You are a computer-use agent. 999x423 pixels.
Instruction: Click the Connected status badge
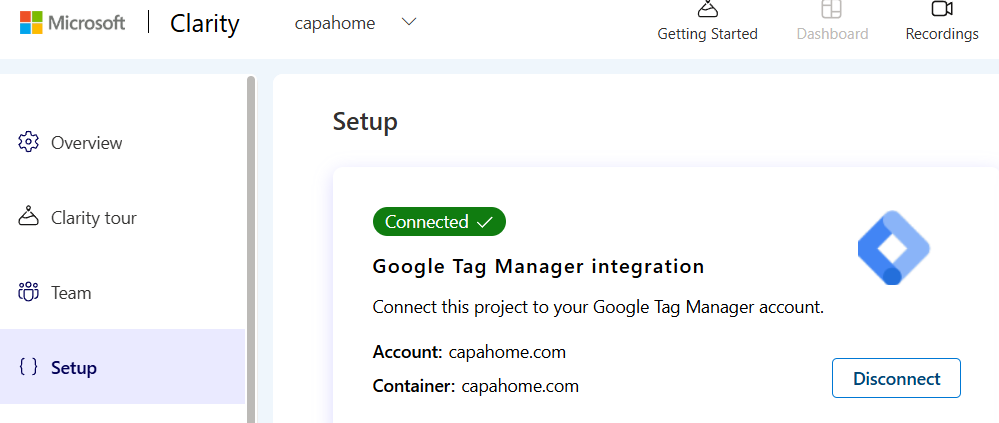pos(439,222)
